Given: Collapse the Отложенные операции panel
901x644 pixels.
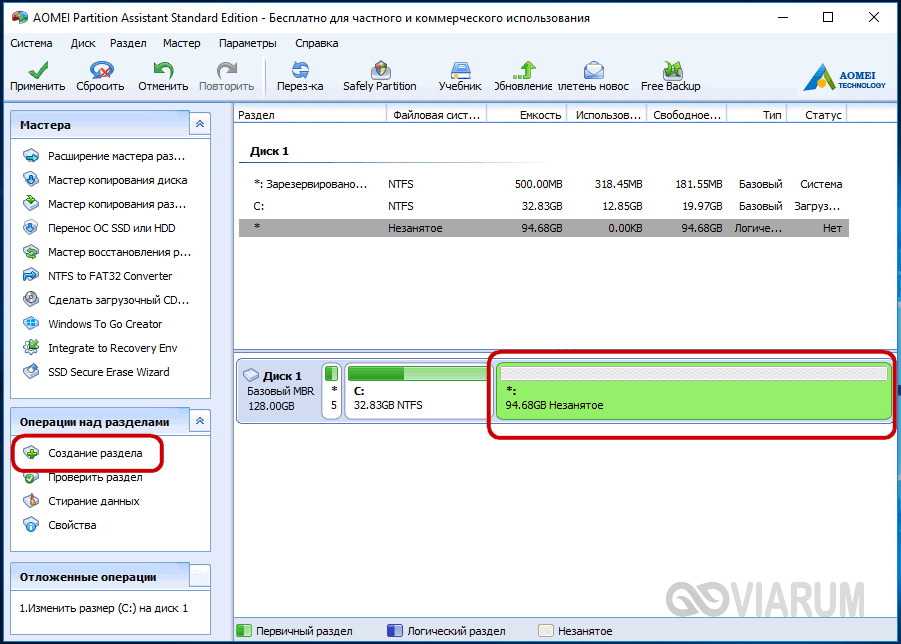Looking at the screenshot, I should pyautogui.click(x=200, y=576).
